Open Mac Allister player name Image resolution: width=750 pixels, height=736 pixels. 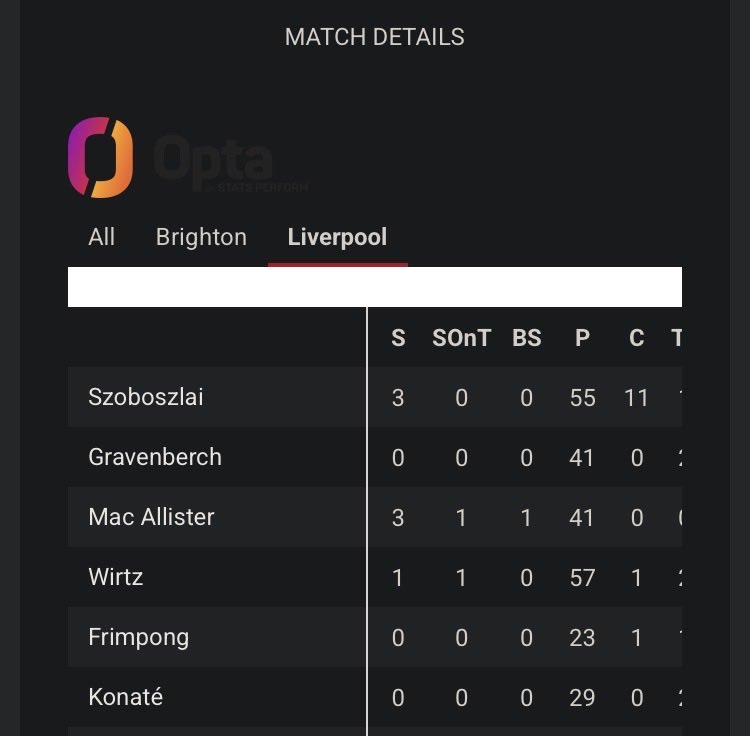point(151,517)
